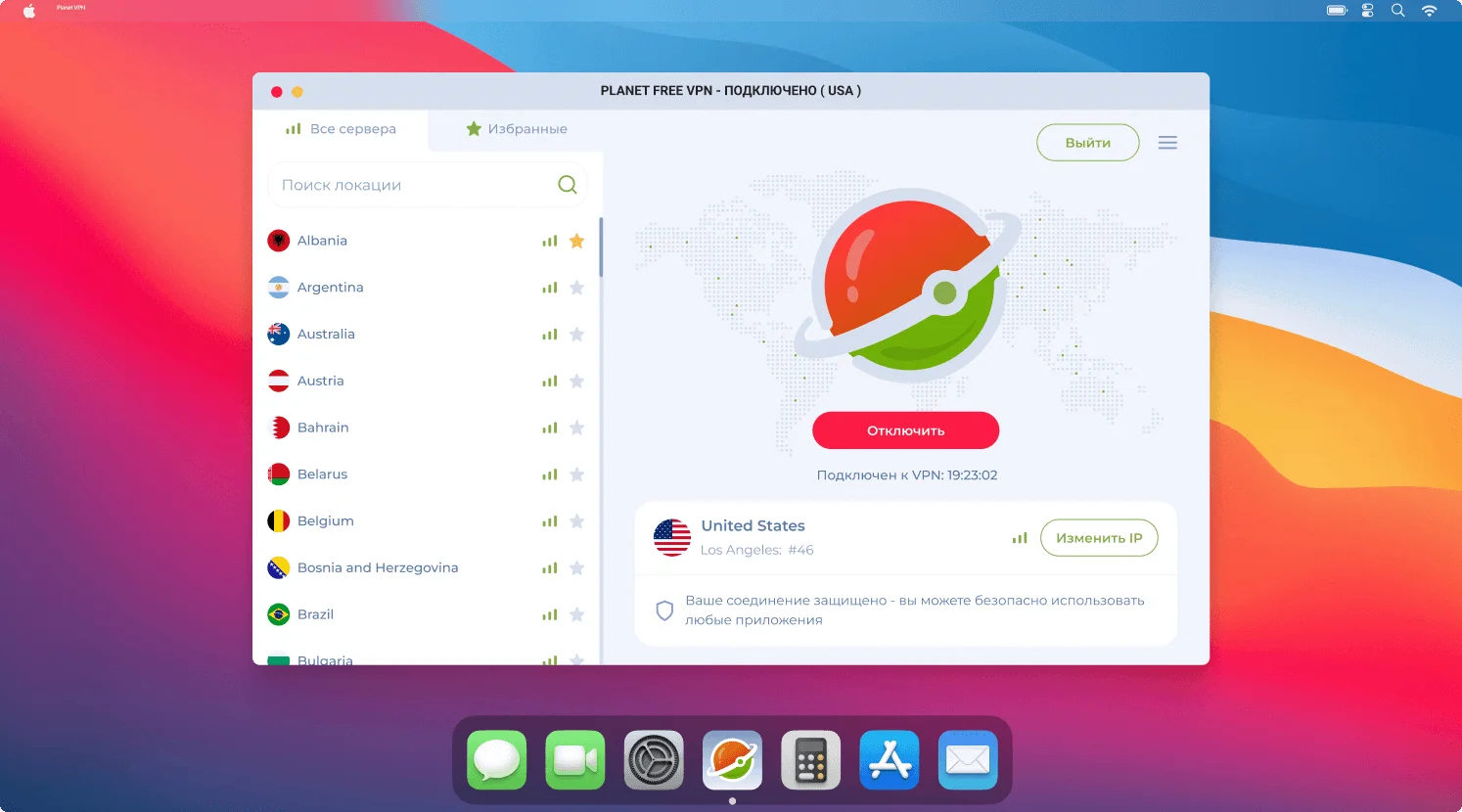1462x812 pixels.
Task: Switch to the Избранные tab
Action: click(516, 128)
